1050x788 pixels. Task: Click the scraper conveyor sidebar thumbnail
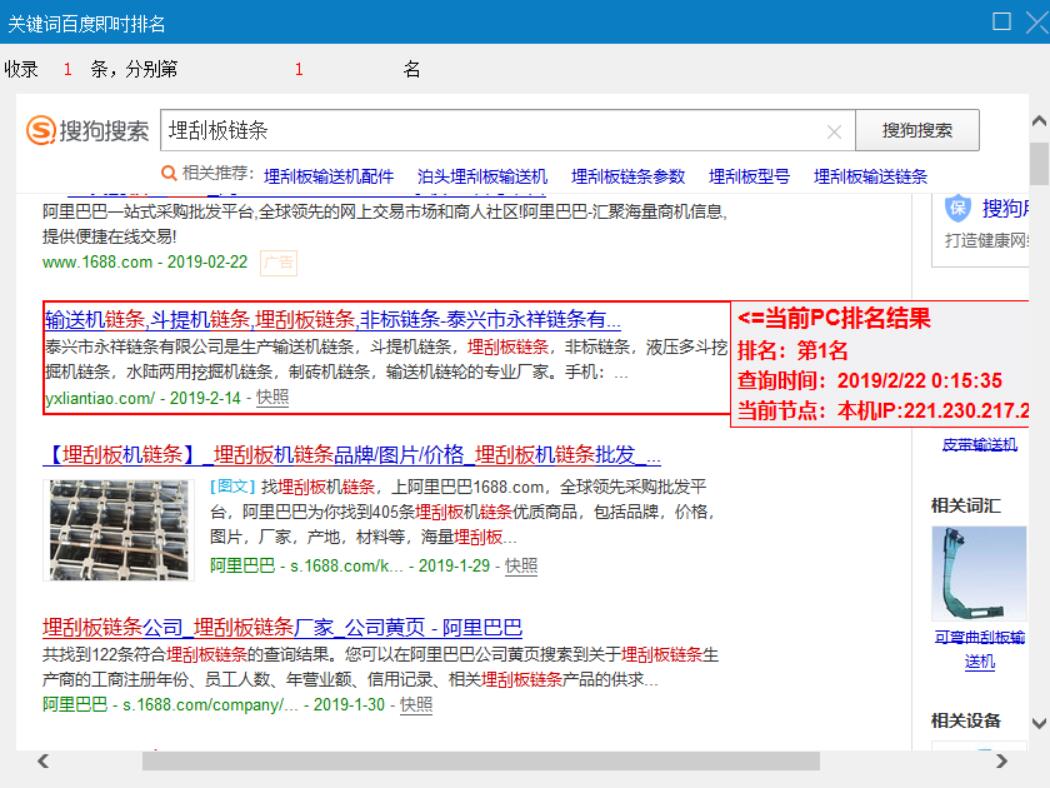978,574
